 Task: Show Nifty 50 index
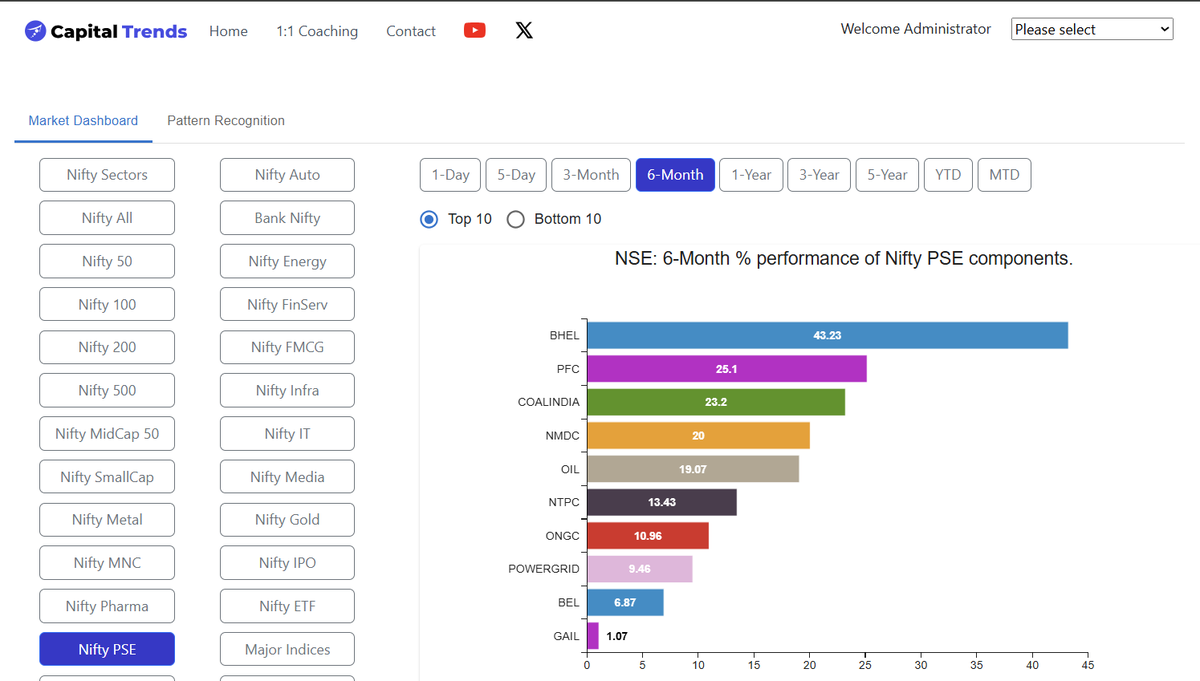[107, 261]
